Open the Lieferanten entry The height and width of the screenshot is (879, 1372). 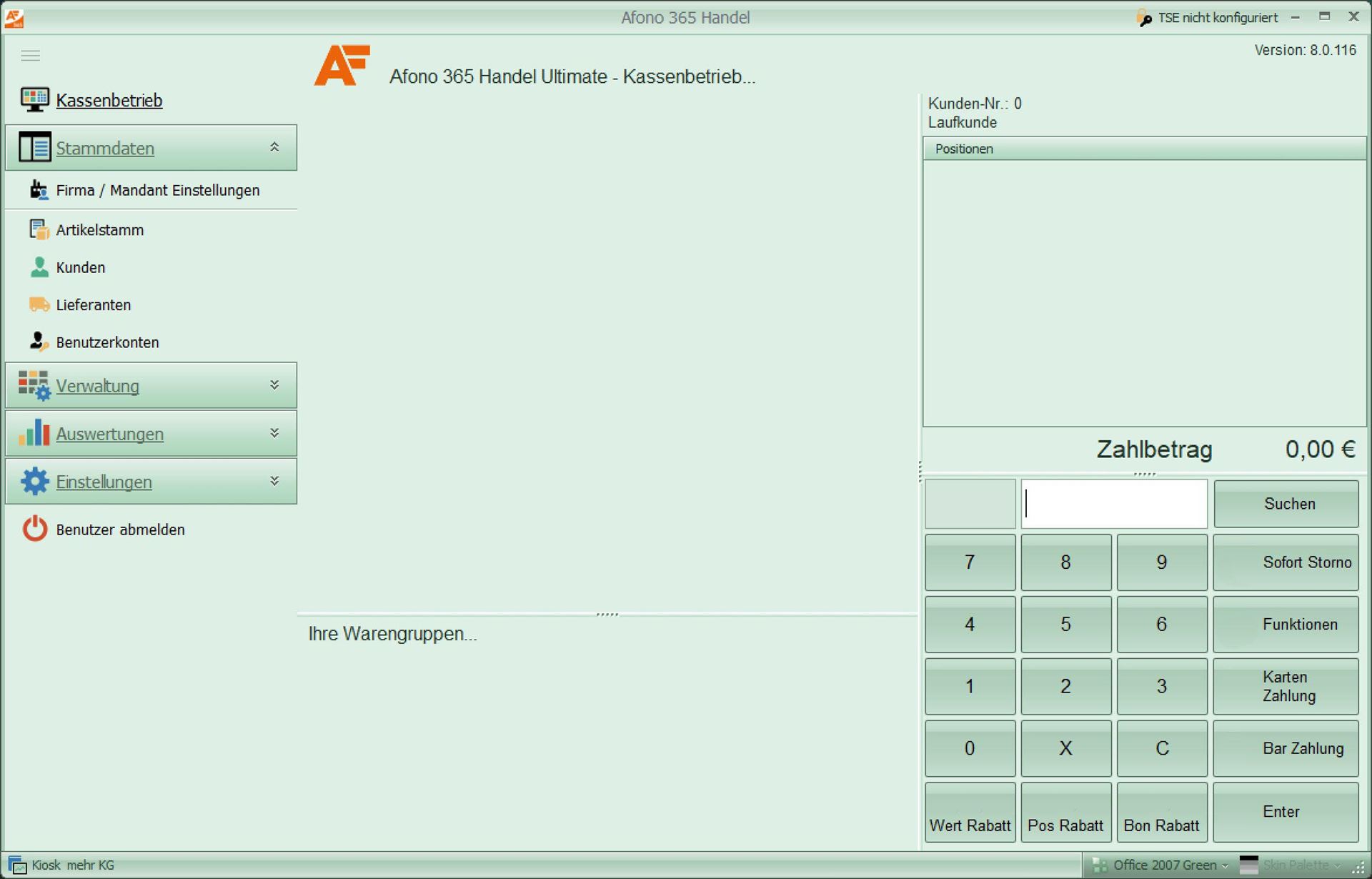[x=94, y=305]
